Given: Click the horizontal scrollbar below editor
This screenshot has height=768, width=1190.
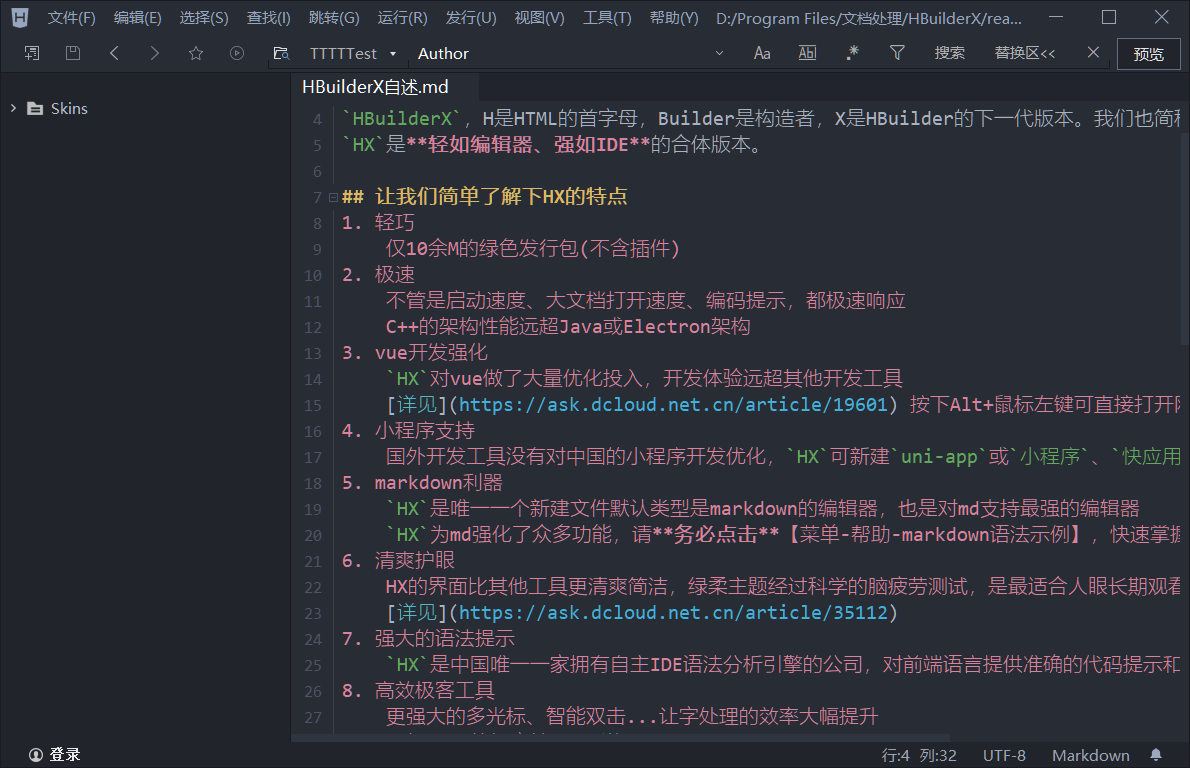Looking at the screenshot, I should point(621,737).
